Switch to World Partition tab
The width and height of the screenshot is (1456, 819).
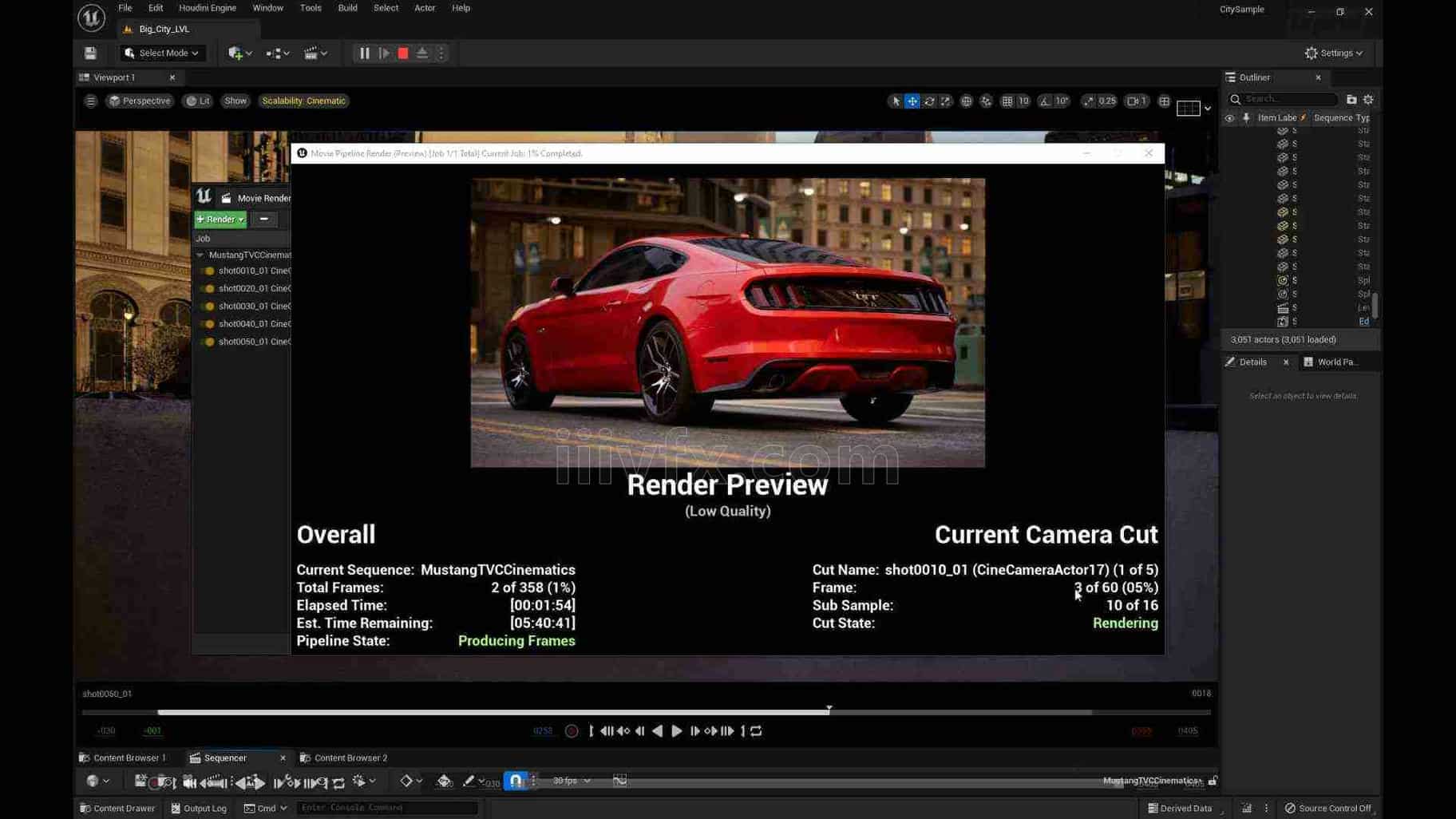(1331, 362)
